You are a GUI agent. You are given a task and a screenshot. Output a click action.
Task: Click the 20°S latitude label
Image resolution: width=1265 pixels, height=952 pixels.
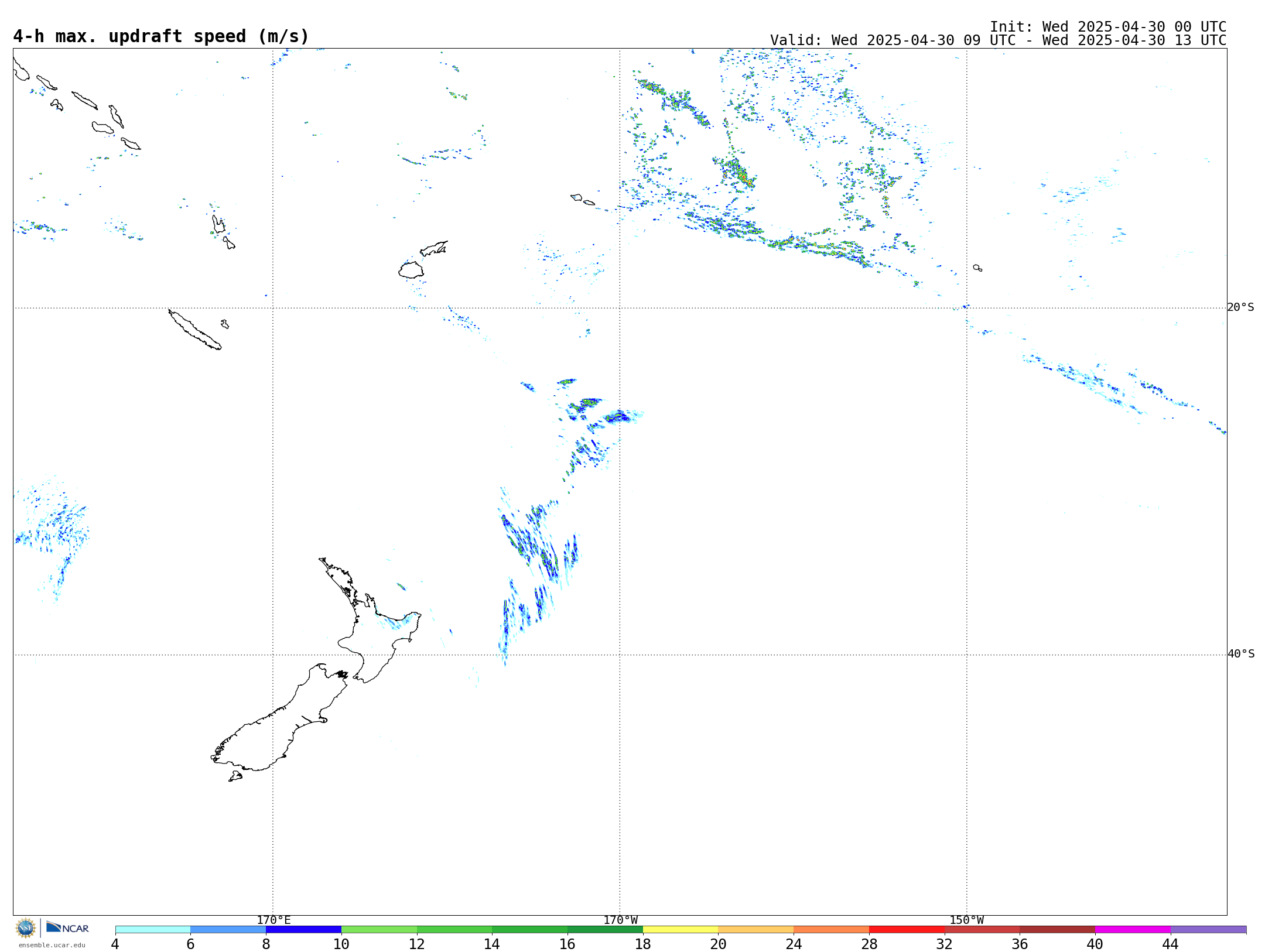click(x=1240, y=307)
